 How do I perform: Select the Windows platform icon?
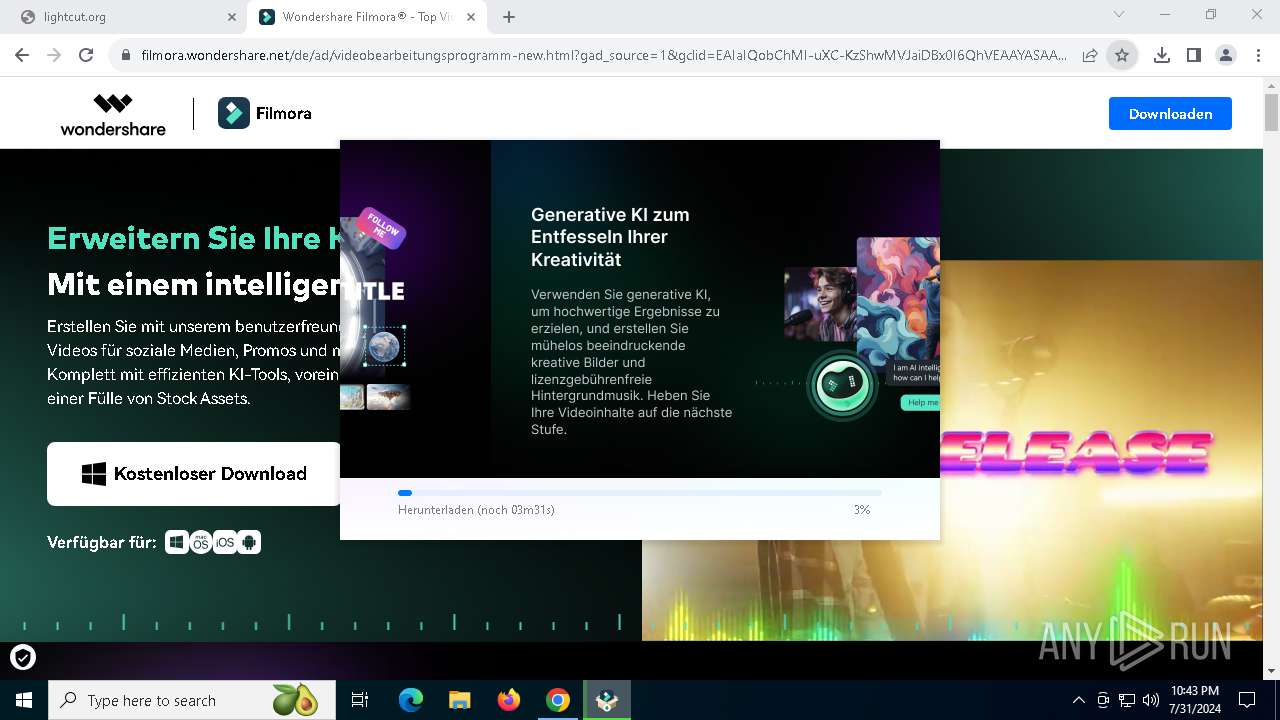click(x=177, y=542)
